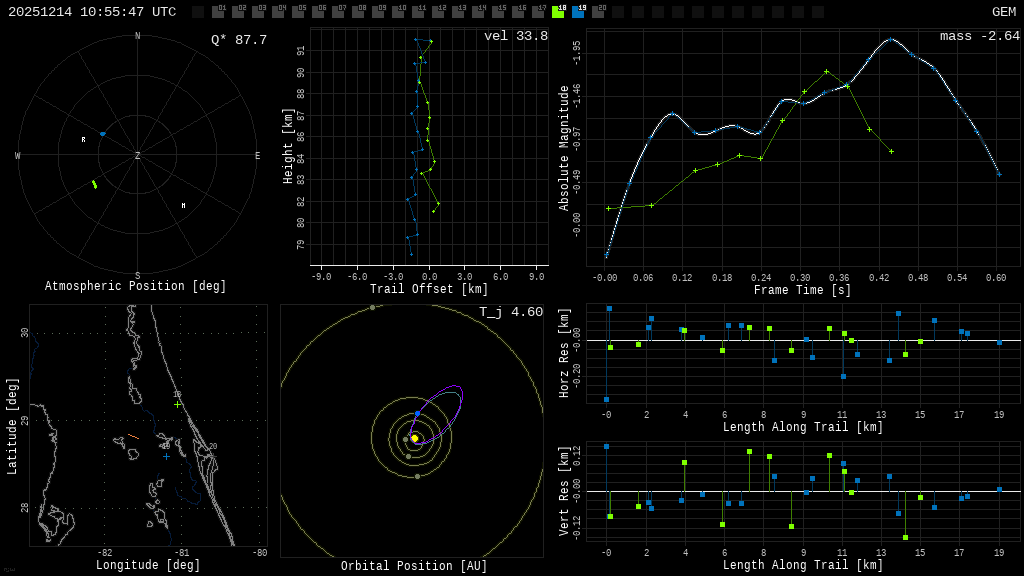Toggle the blue station 19 box in the top bar
The height and width of the screenshot is (576, 1024).
578,12
